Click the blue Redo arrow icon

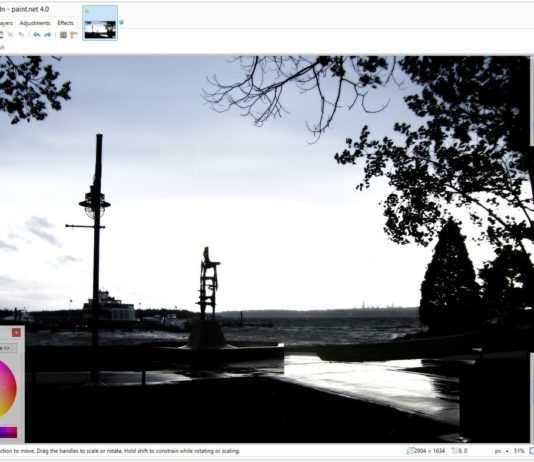48,35
